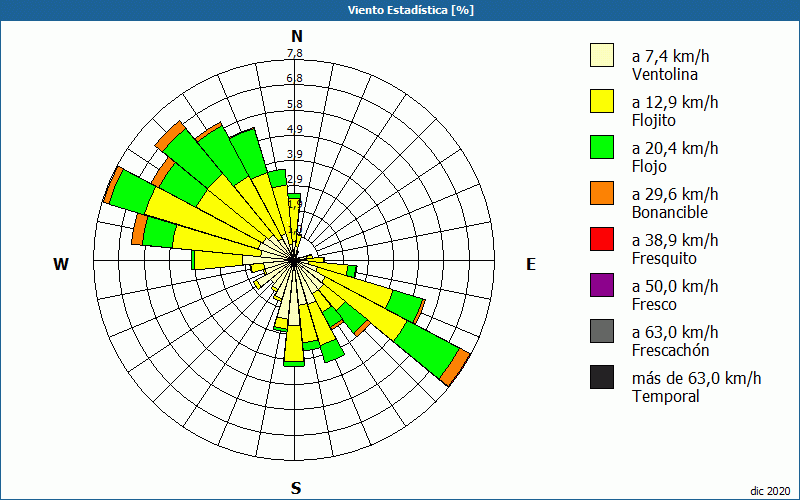Image resolution: width=800 pixels, height=500 pixels.
Task: Click the Flojo green color swatch
Action: [602, 147]
